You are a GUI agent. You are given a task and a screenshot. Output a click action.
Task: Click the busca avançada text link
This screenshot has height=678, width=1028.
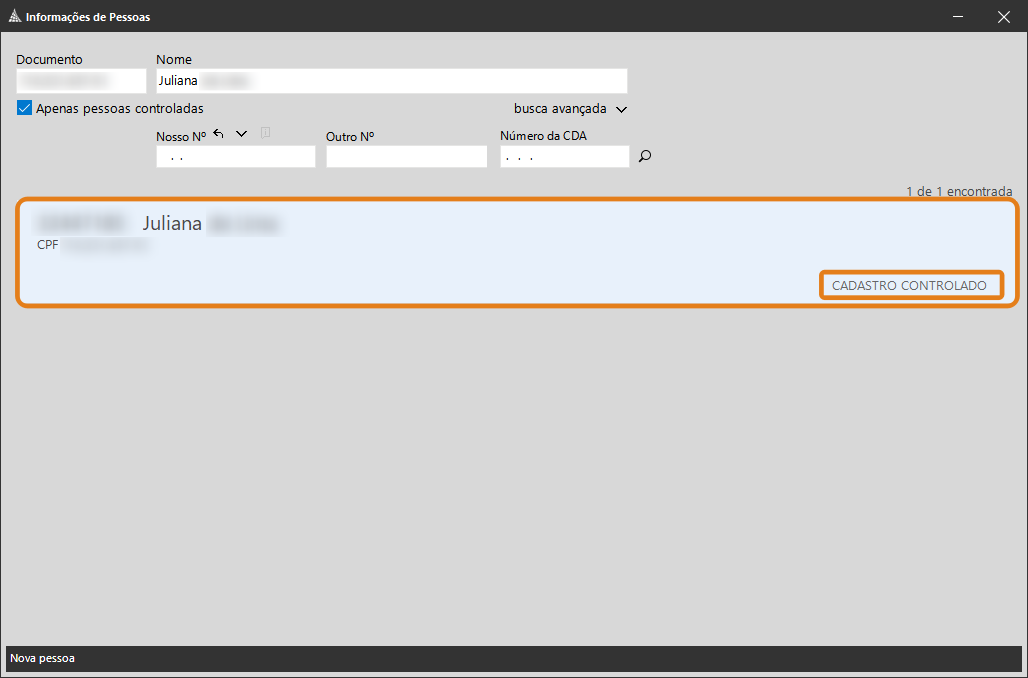click(560, 108)
